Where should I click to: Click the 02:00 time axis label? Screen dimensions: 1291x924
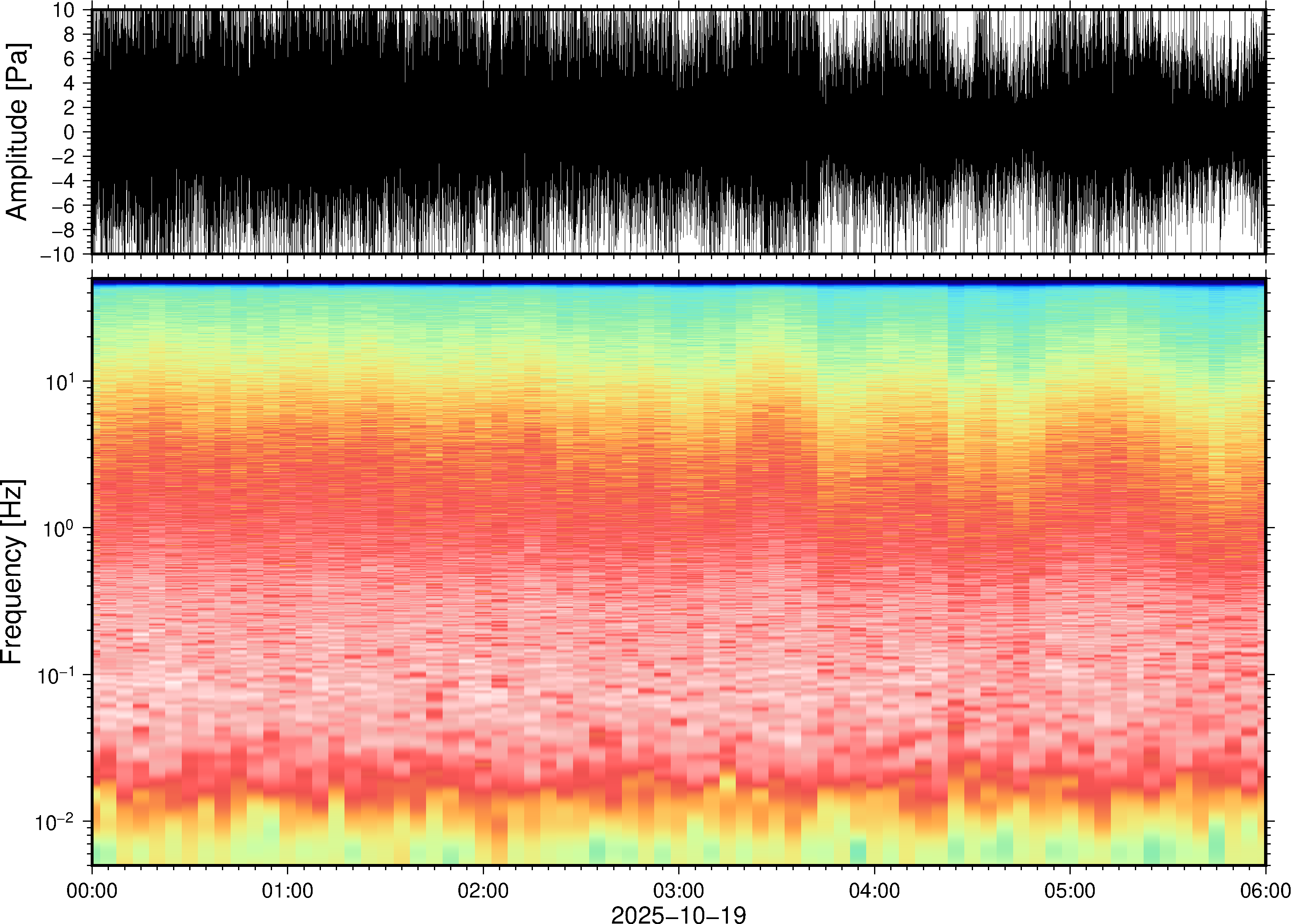(483, 890)
